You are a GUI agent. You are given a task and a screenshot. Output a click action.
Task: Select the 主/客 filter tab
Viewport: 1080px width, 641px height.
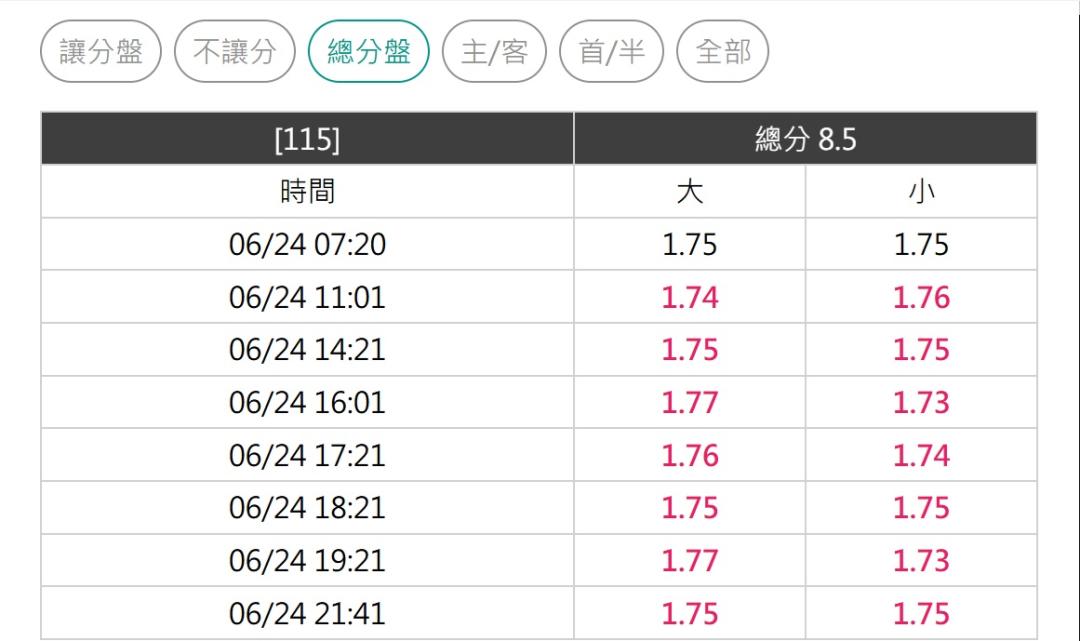(x=495, y=52)
